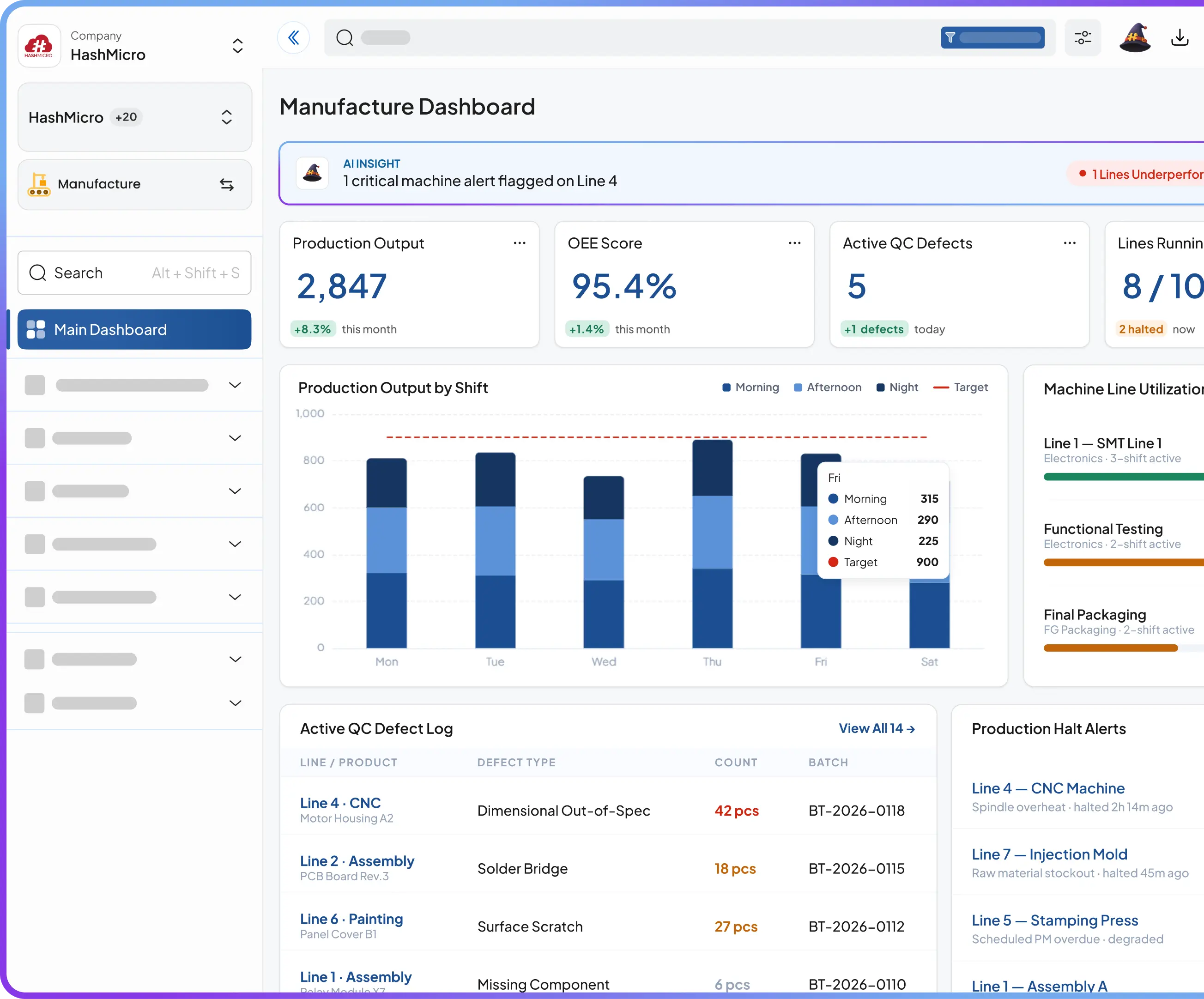This screenshot has width=1204, height=999.
Task: Click the Thursday stacked bar
Action: pyautogui.click(x=712, y=544)
